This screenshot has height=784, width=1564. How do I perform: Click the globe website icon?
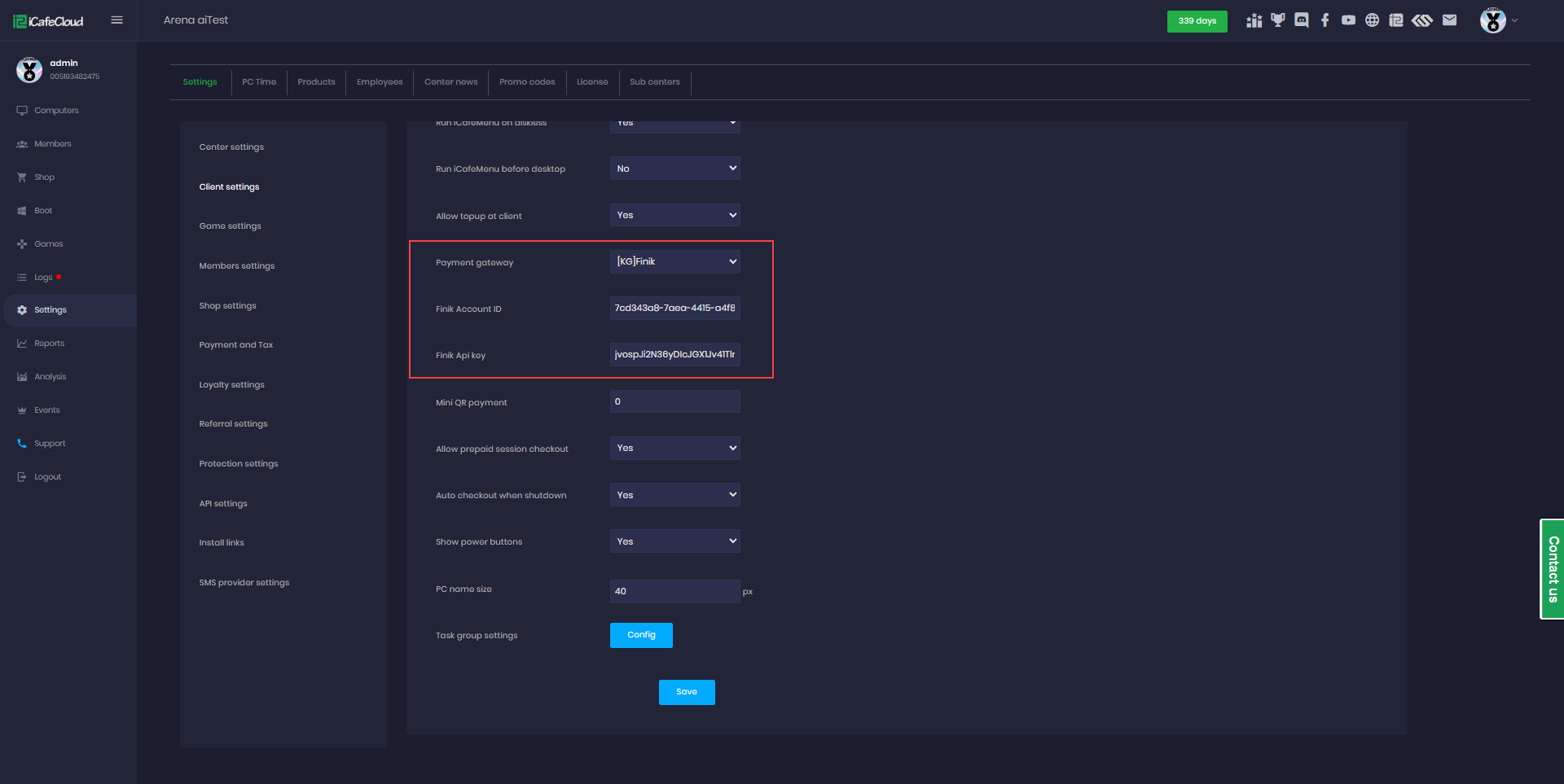pos(1373,20)
